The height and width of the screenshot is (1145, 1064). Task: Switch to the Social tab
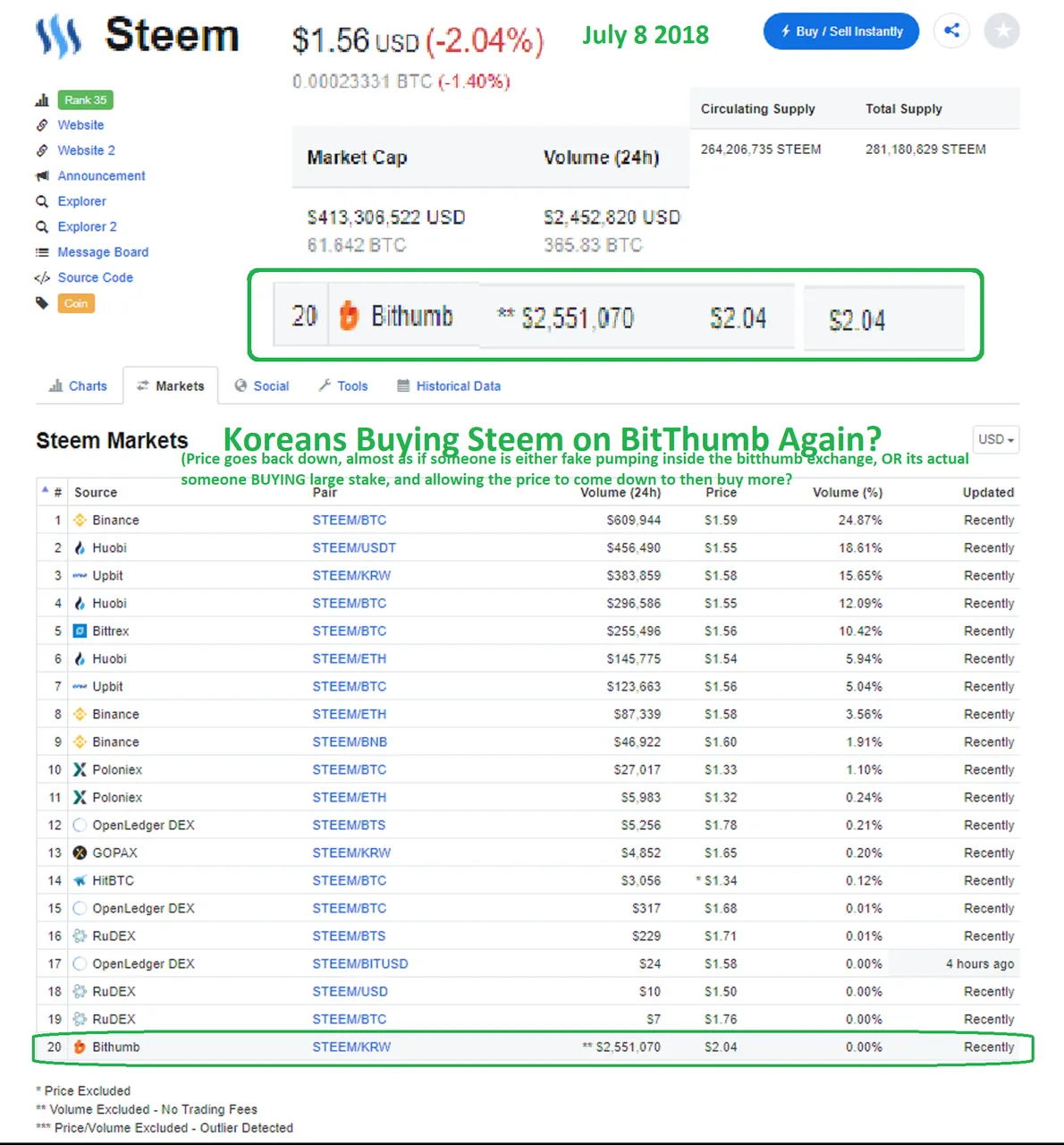[x=261, y=386]
